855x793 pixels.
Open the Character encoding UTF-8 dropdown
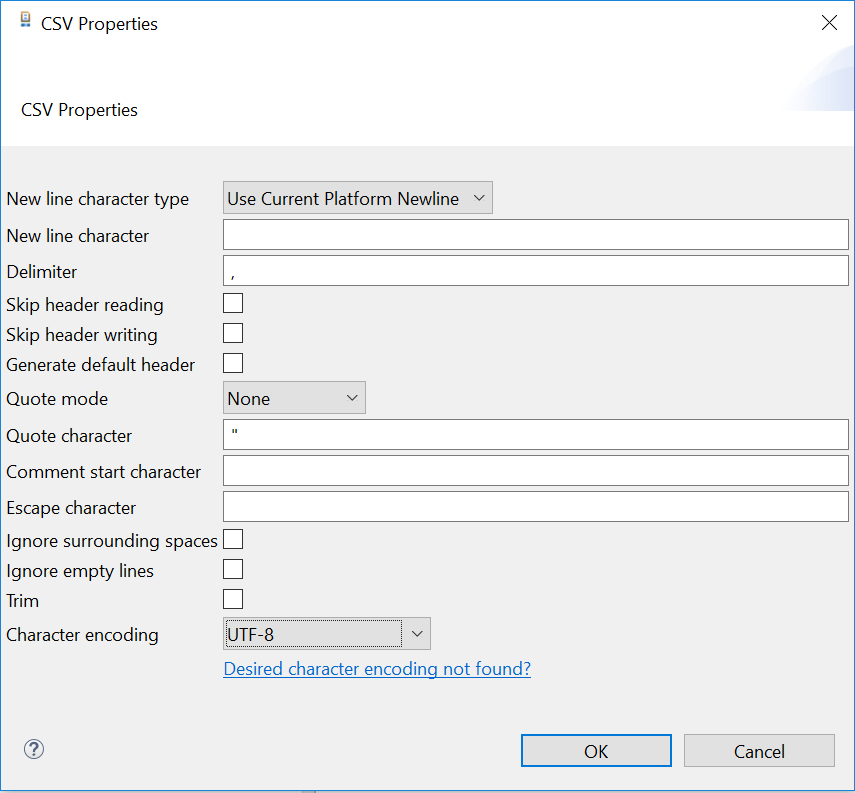(x=327, y=634)
